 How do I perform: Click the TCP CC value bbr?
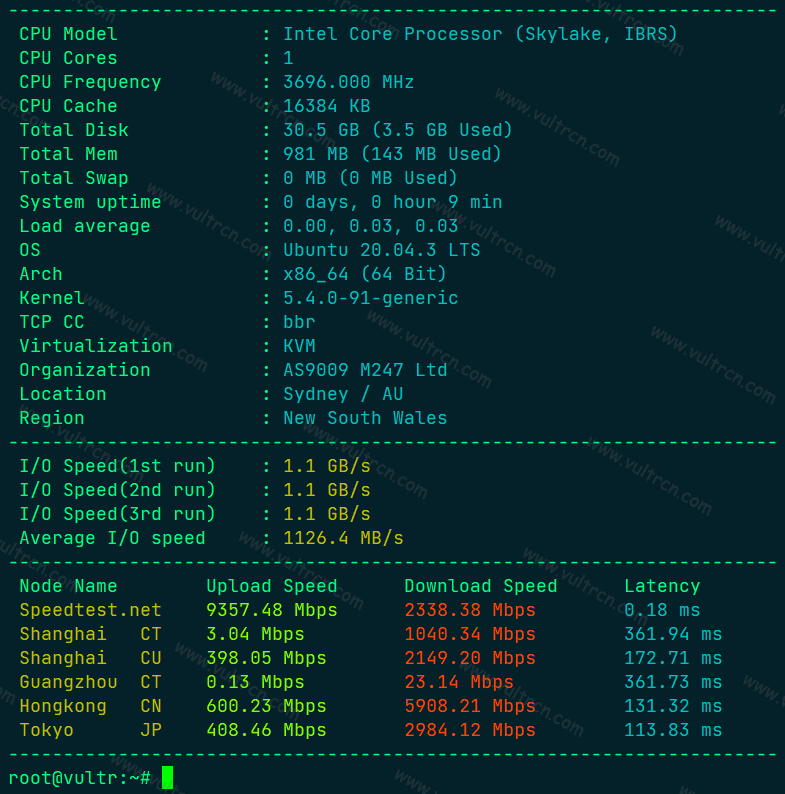[x=299, y=322]
